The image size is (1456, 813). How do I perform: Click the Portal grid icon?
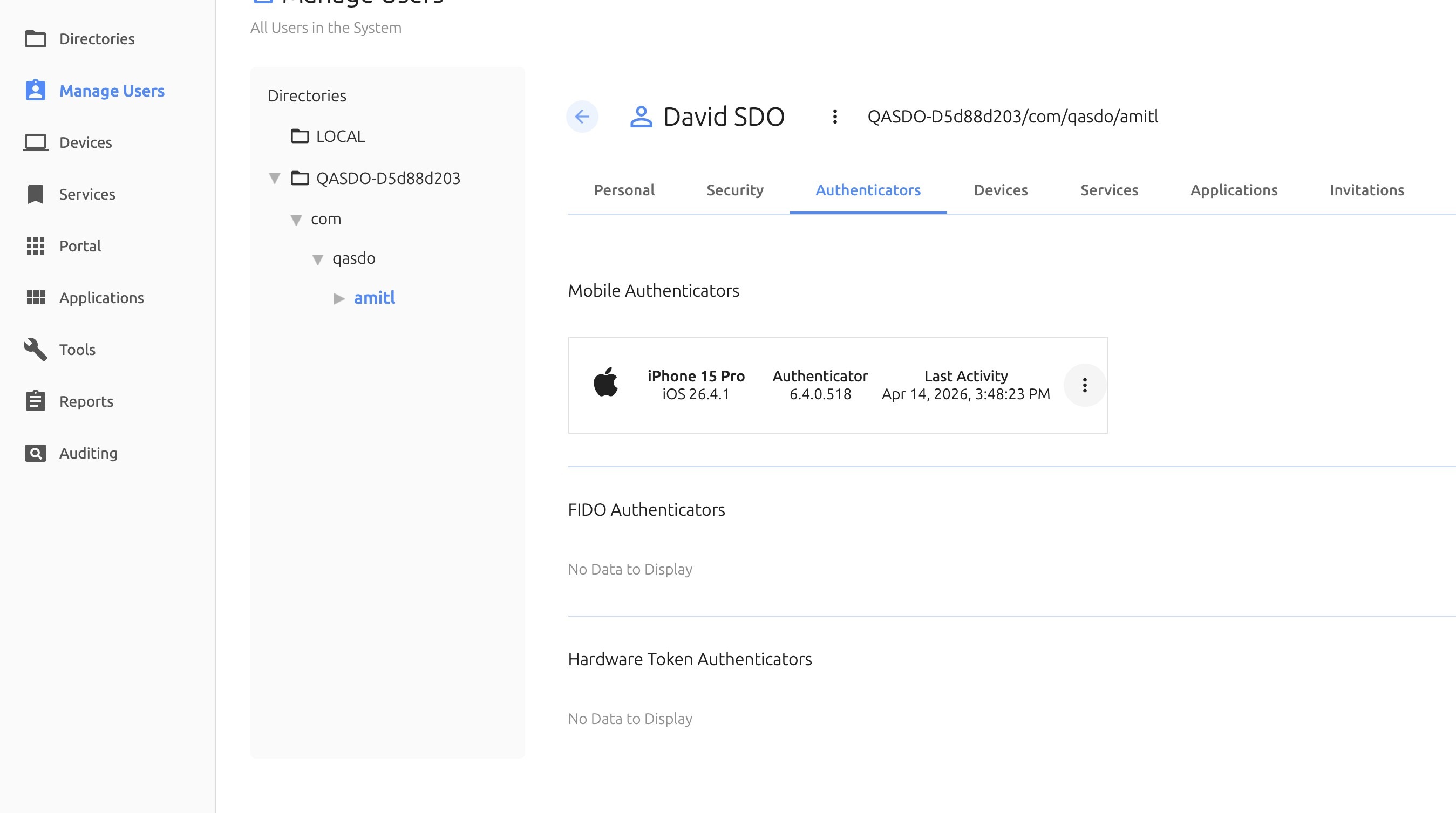point(35,246)
